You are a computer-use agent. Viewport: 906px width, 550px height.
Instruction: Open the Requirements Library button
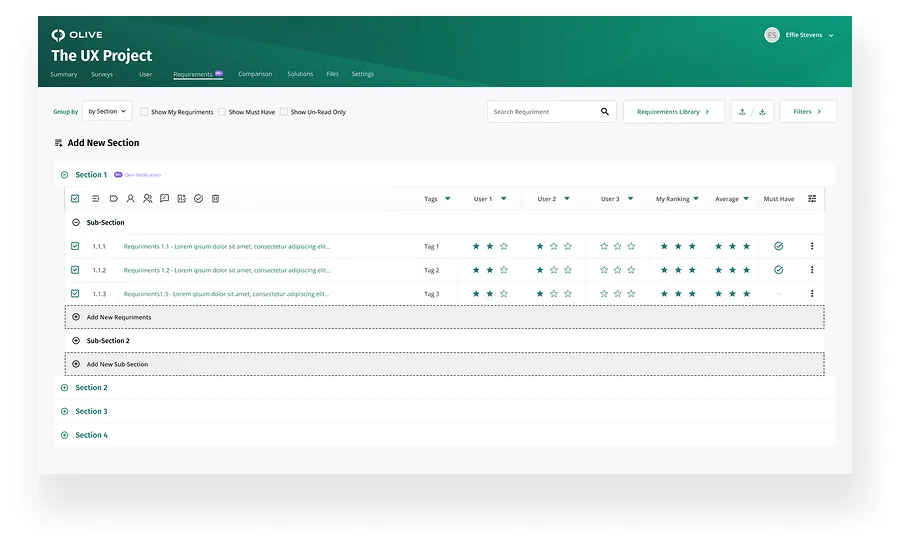coord(674,112)
